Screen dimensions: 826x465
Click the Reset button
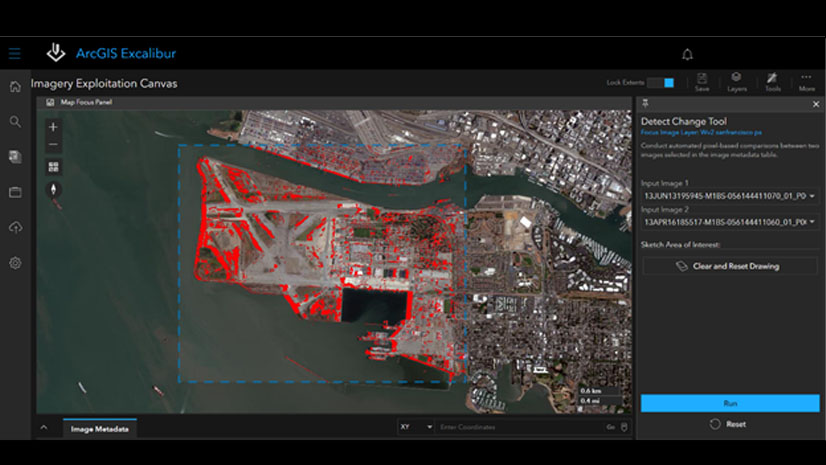pos(728,424)
